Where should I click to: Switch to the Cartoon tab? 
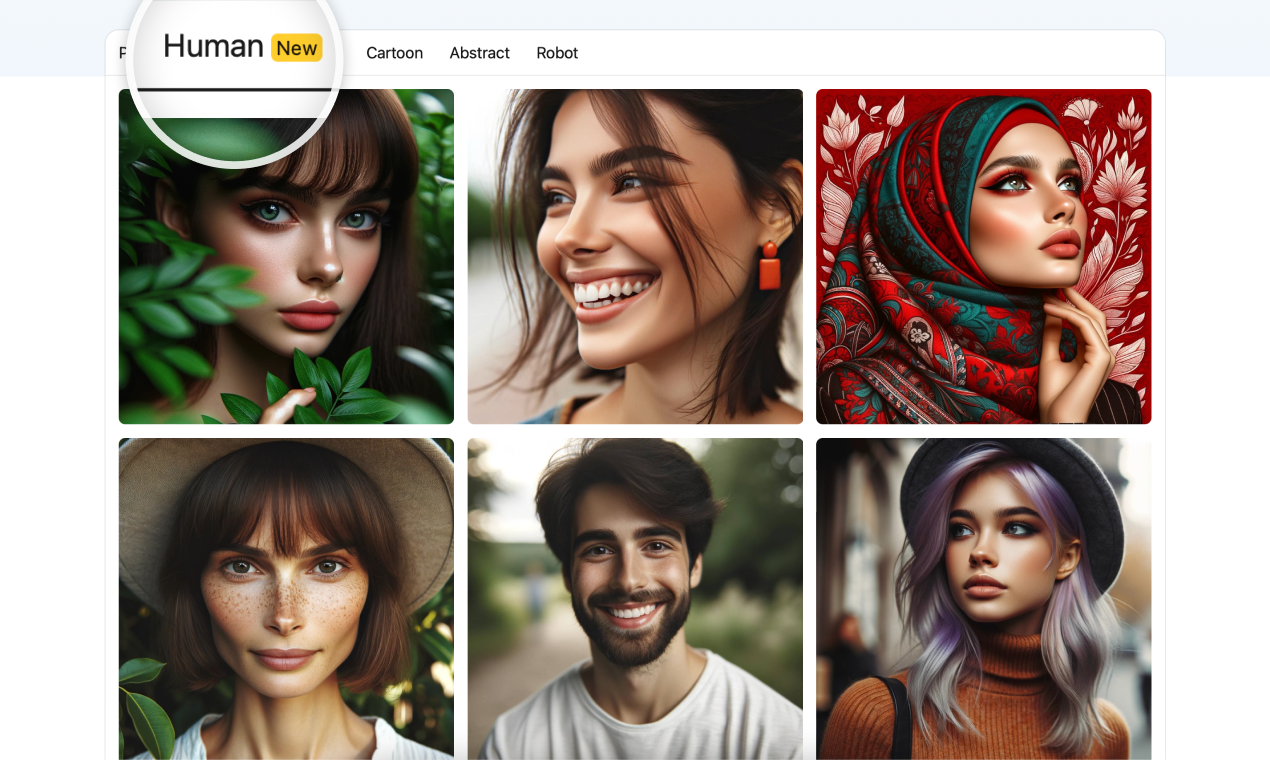tap(394, 53)
